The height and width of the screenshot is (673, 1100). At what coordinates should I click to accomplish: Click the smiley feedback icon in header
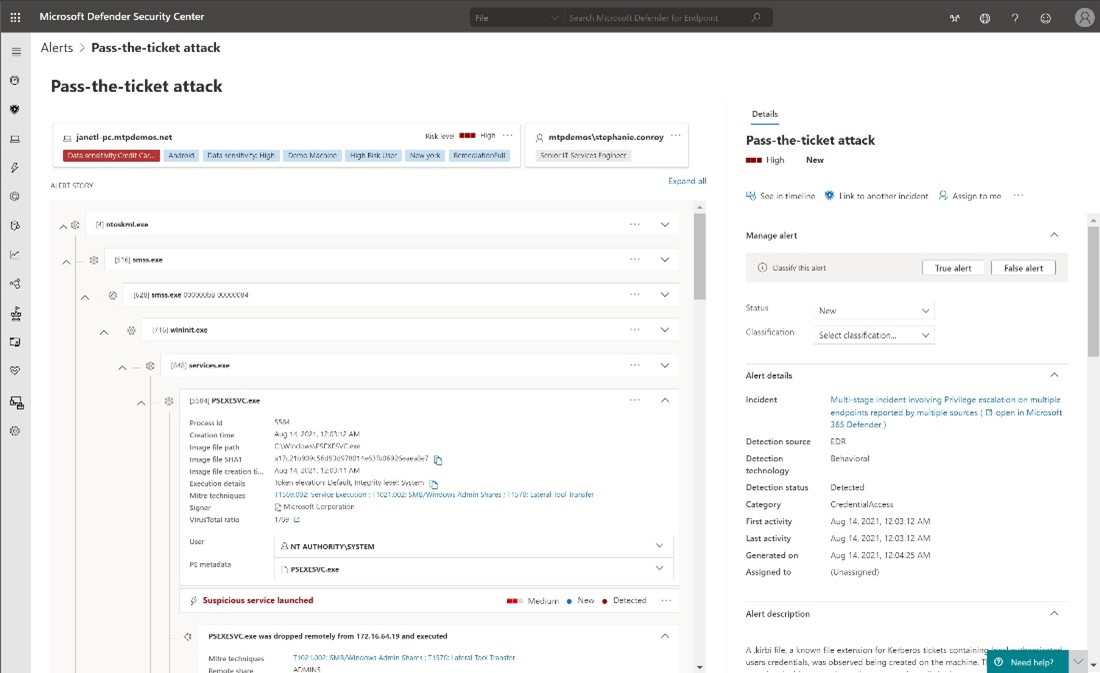[1046, 18]
